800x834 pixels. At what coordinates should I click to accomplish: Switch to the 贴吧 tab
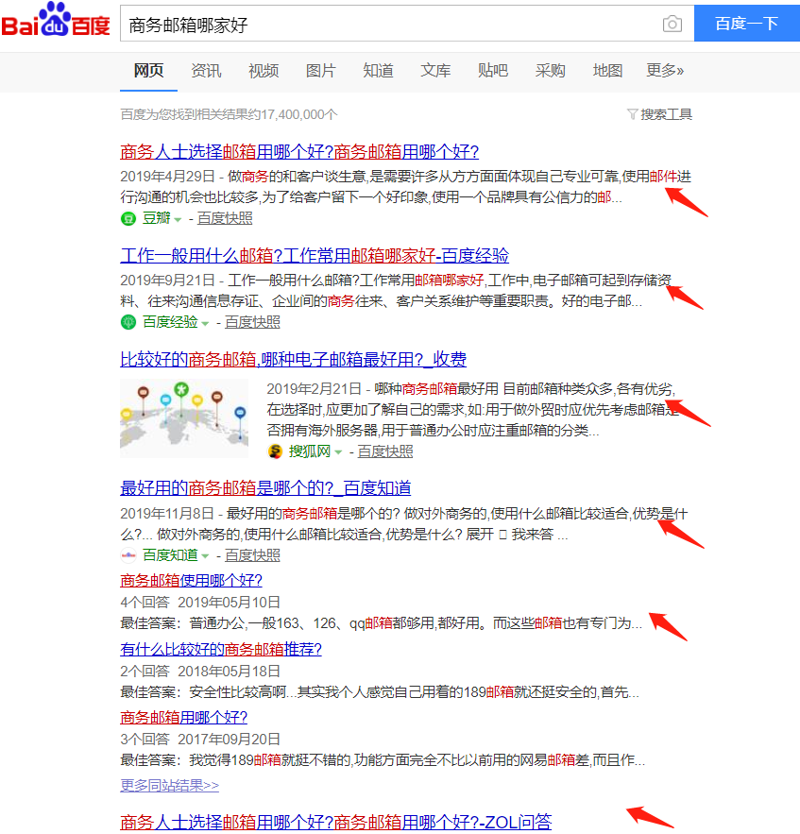click(x=493, y=70)
